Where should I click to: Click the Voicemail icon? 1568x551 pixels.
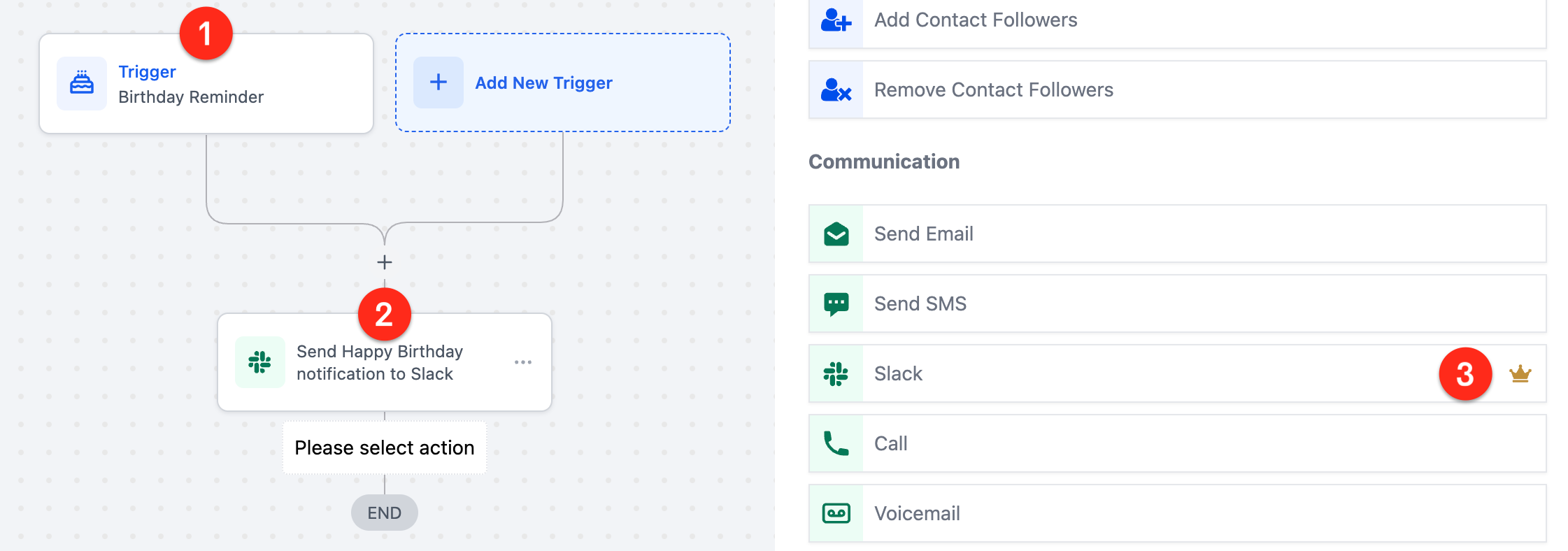[x=835, y=513]
